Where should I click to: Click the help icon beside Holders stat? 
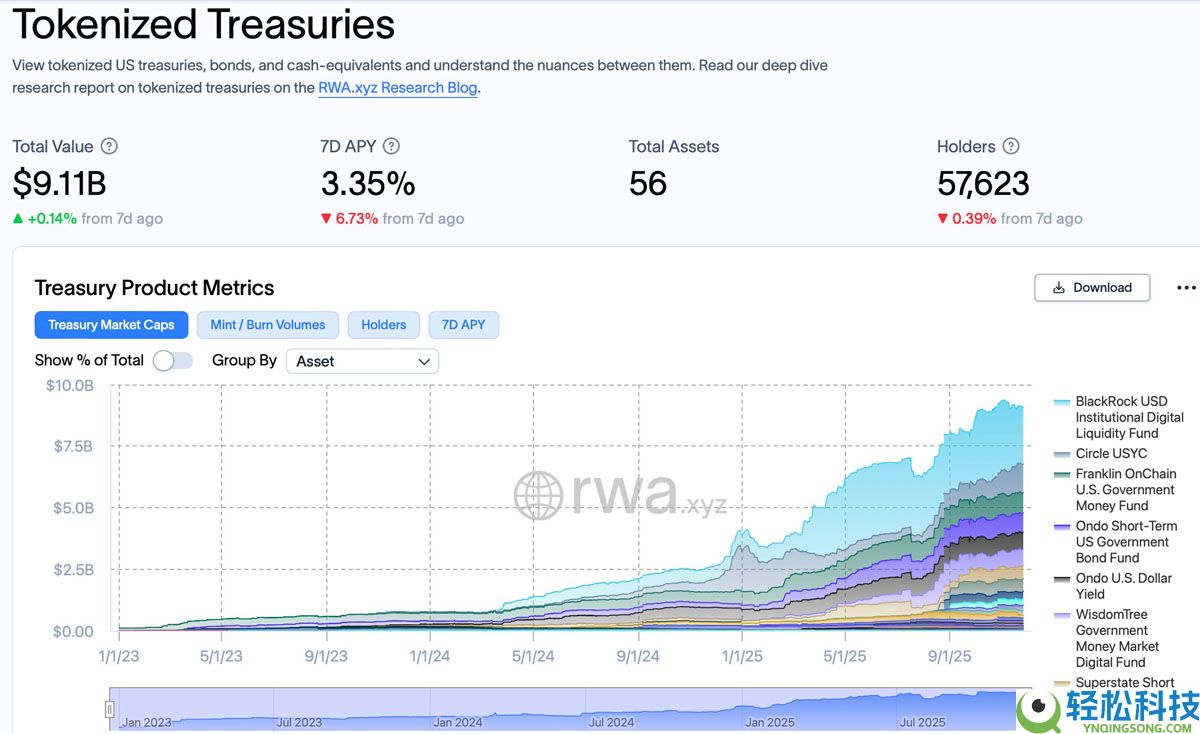(x=1011, y=146)
